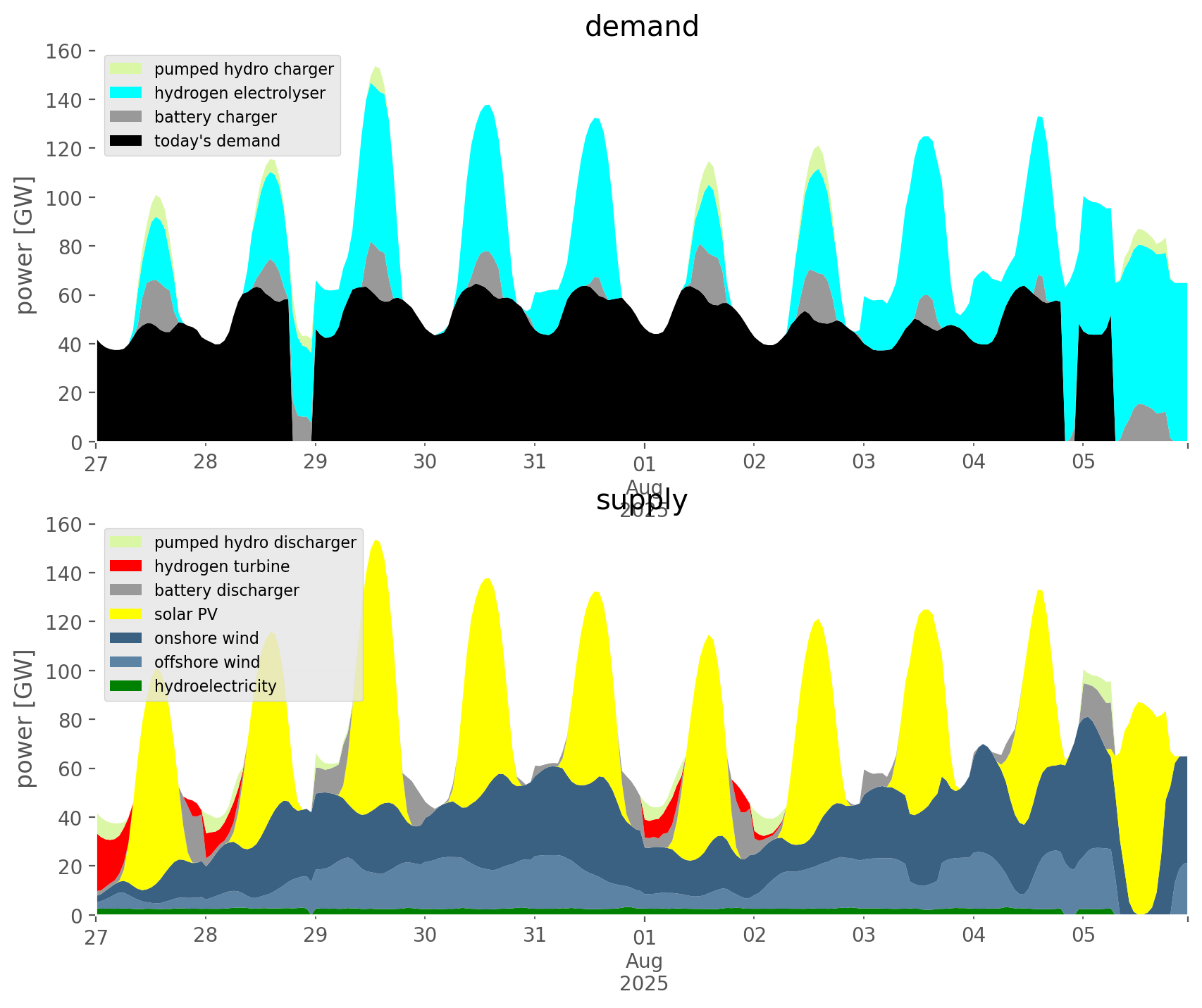This screenshot has height=1008, width=1202.
Task: Click the demand chart's power [GW] axis label
Action: click(x=24, y=245)
